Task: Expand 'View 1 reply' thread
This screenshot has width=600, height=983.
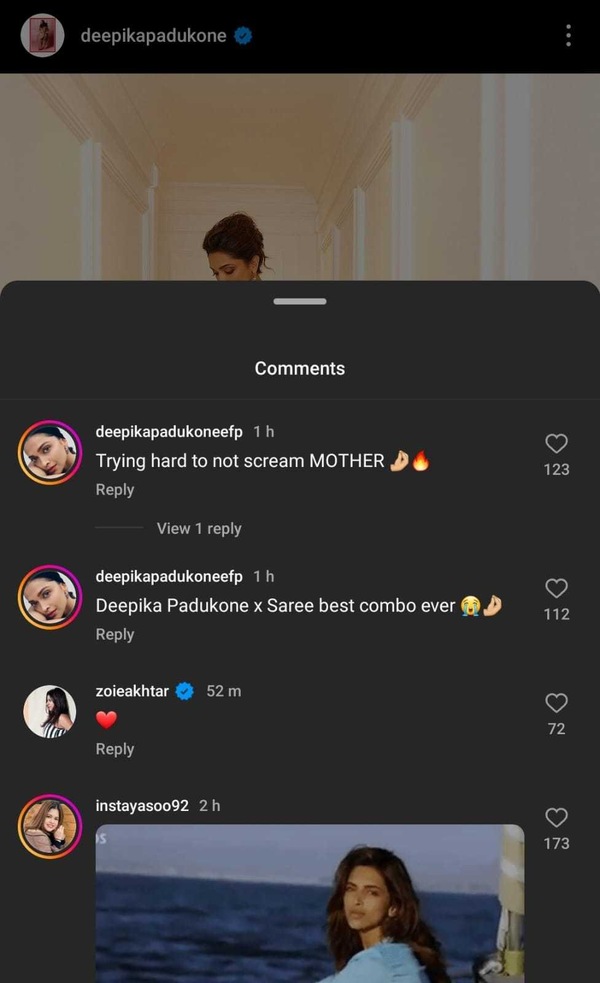Action: [x=199, y=528]
